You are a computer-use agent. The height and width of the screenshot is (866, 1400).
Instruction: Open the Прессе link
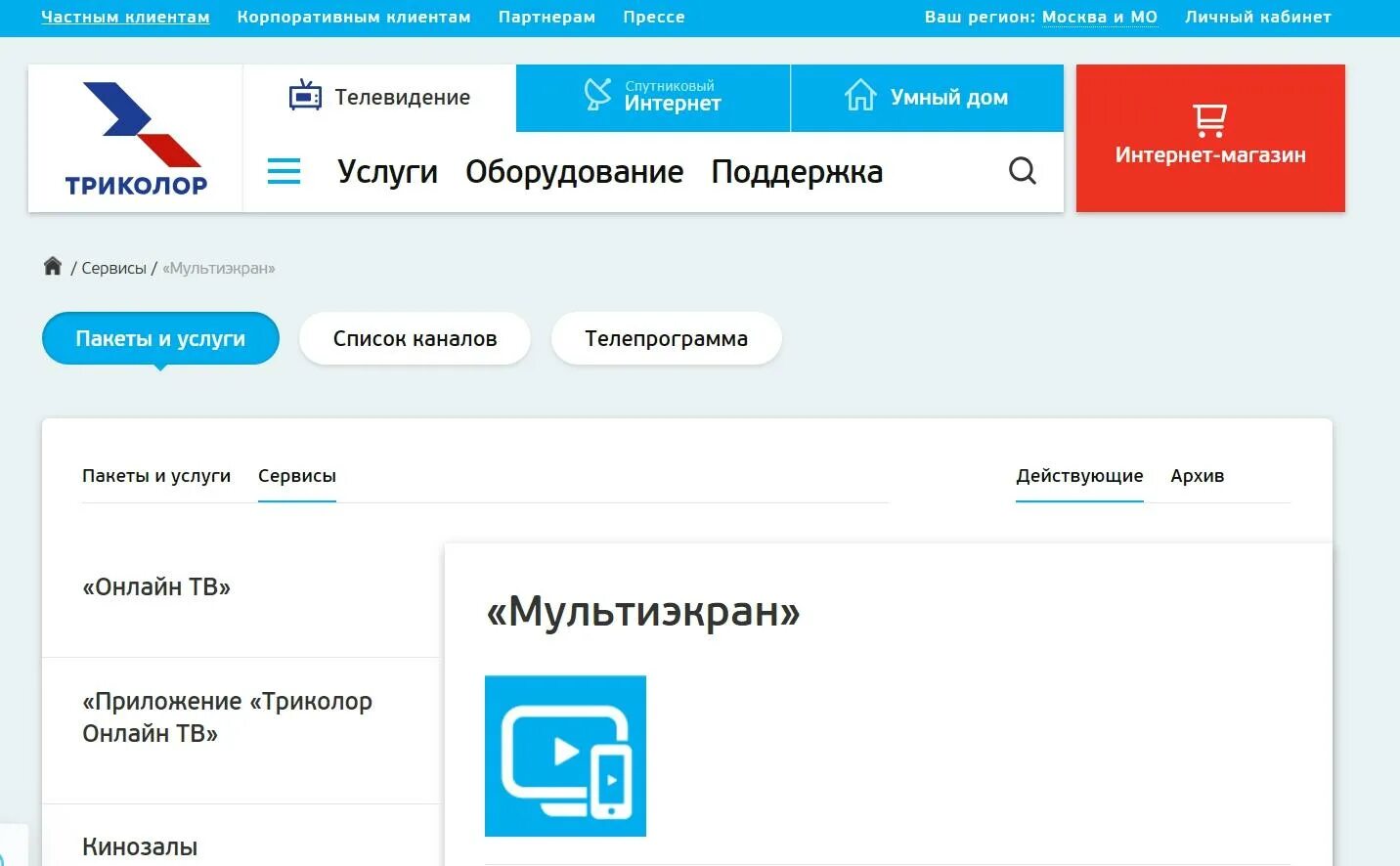click(654, 17)
